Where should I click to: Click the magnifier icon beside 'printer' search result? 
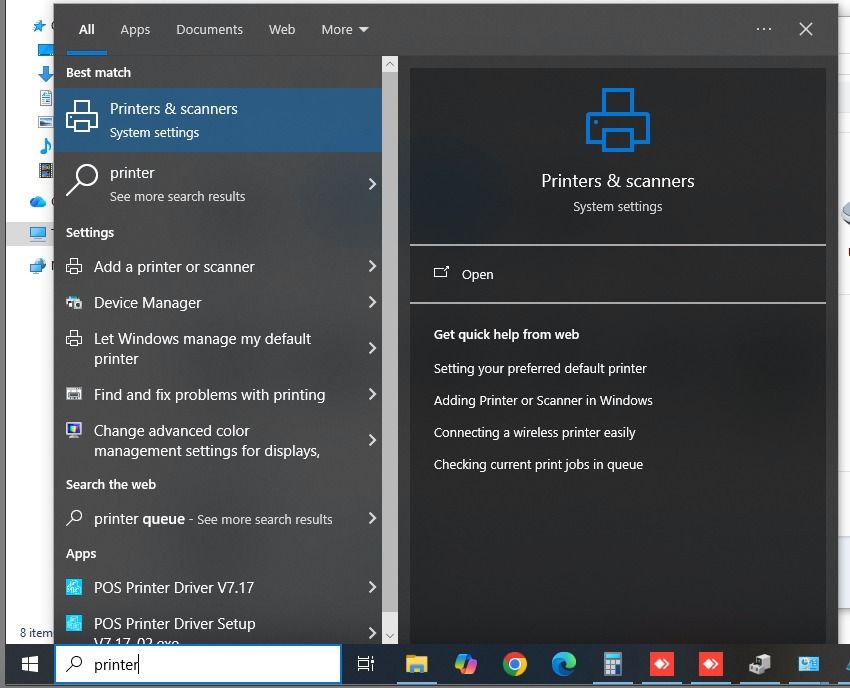tap(82, 180)
